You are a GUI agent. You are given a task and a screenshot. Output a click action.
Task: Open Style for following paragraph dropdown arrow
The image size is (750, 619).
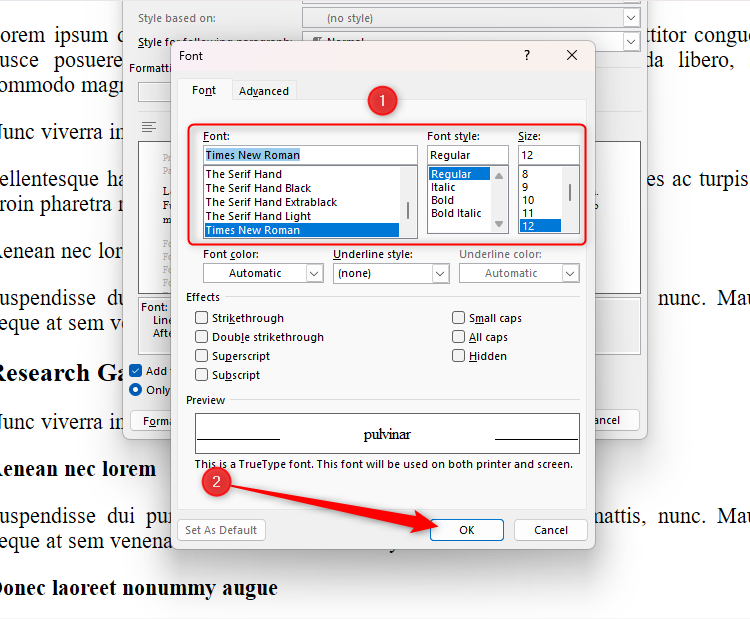click(631, 42)
